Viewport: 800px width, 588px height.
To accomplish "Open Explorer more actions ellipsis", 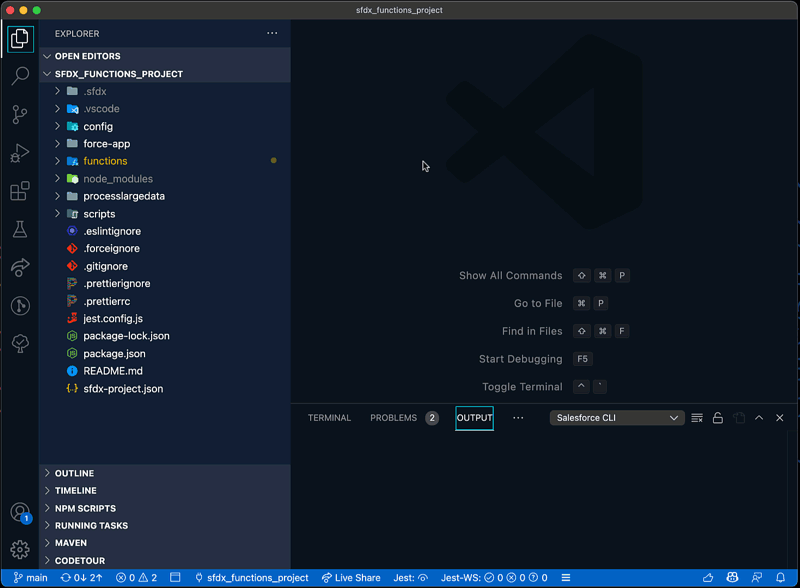I will pyautogui.click(x=272, y=34).
